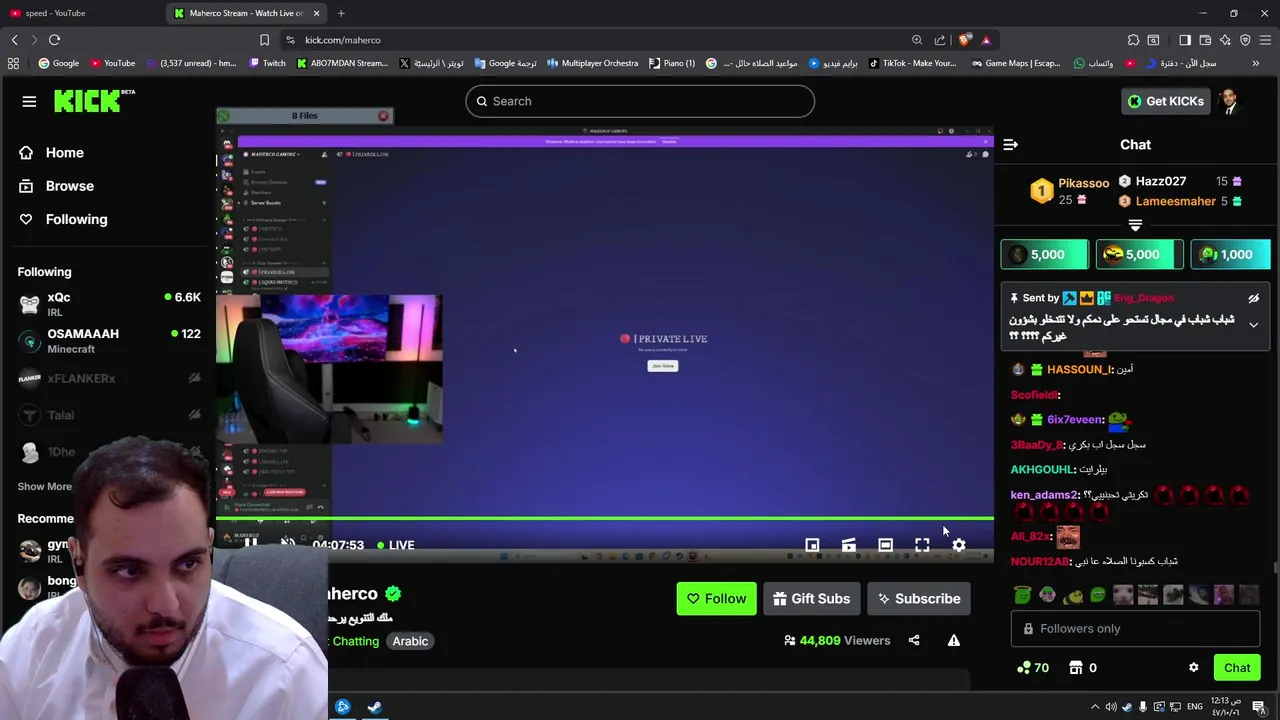
Task: Open the clip creation icon on player
Action: point(848,545)
